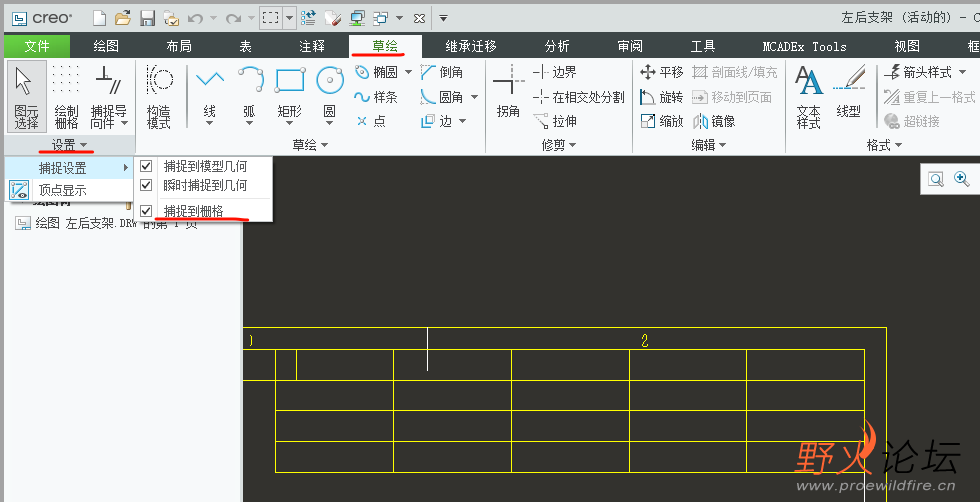Open the 捕捉设置 submenu item
The image size is (980, 502).
point(69,168)
